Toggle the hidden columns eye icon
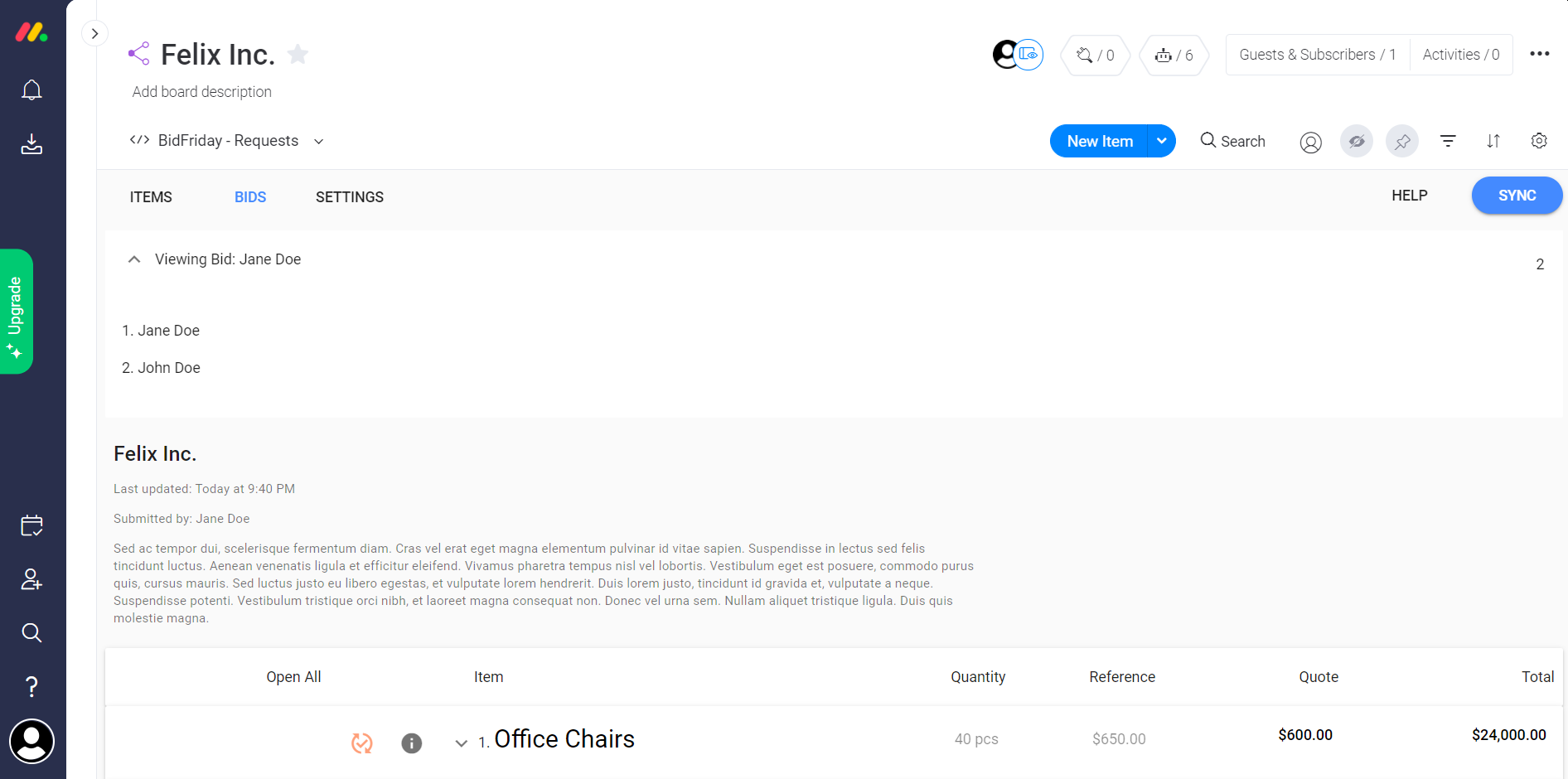The image size is (1568, 779). (x=1357, y=141)
